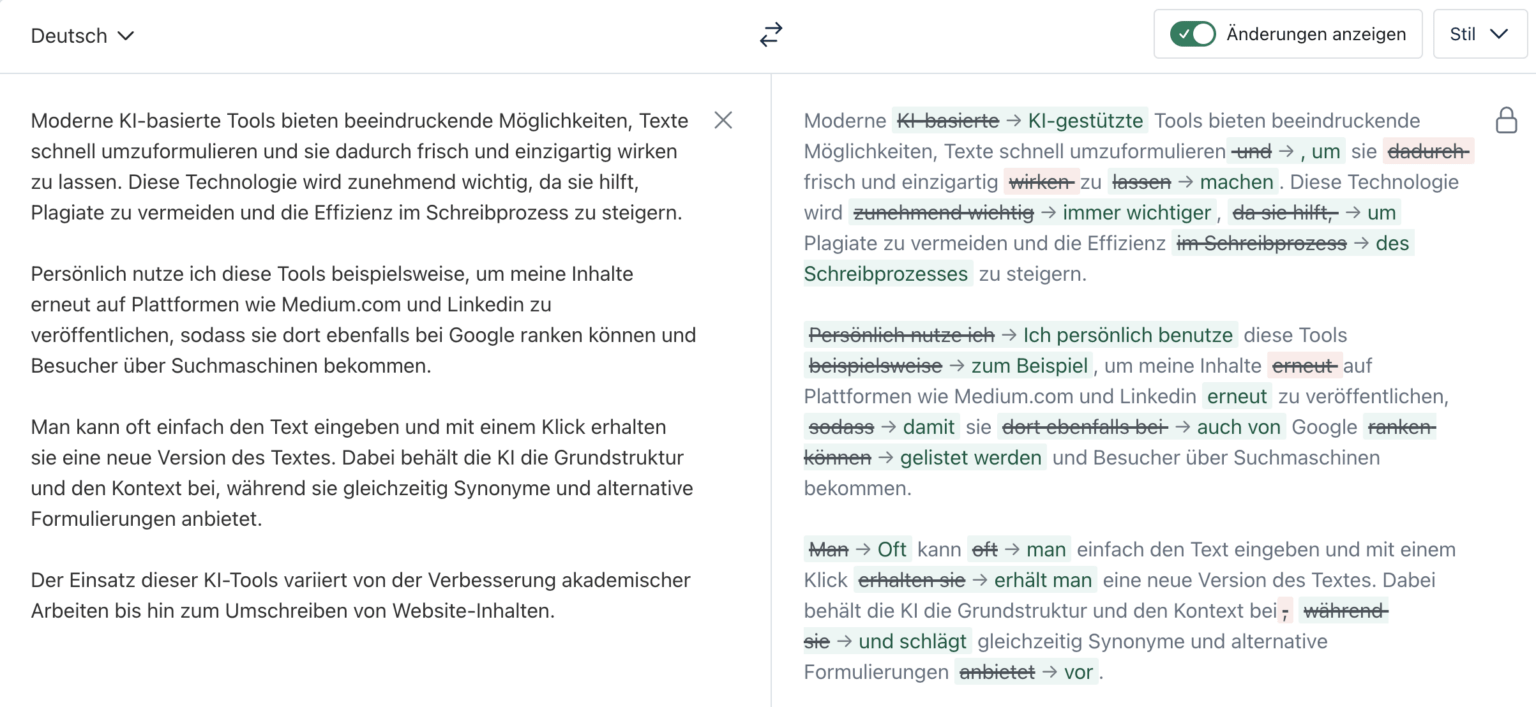Select the 'und schlägt' edited phrase
Screen dimensions: 1536x707
pos(913,641)
